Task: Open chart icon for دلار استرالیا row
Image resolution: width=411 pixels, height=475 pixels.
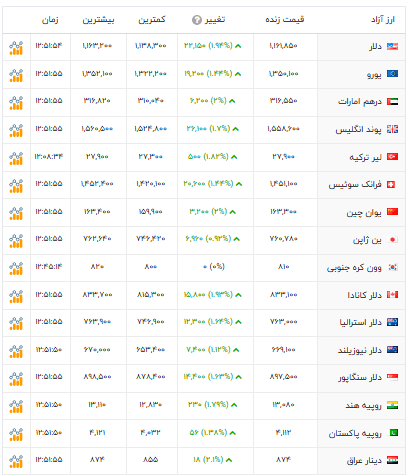Action: 16,324
